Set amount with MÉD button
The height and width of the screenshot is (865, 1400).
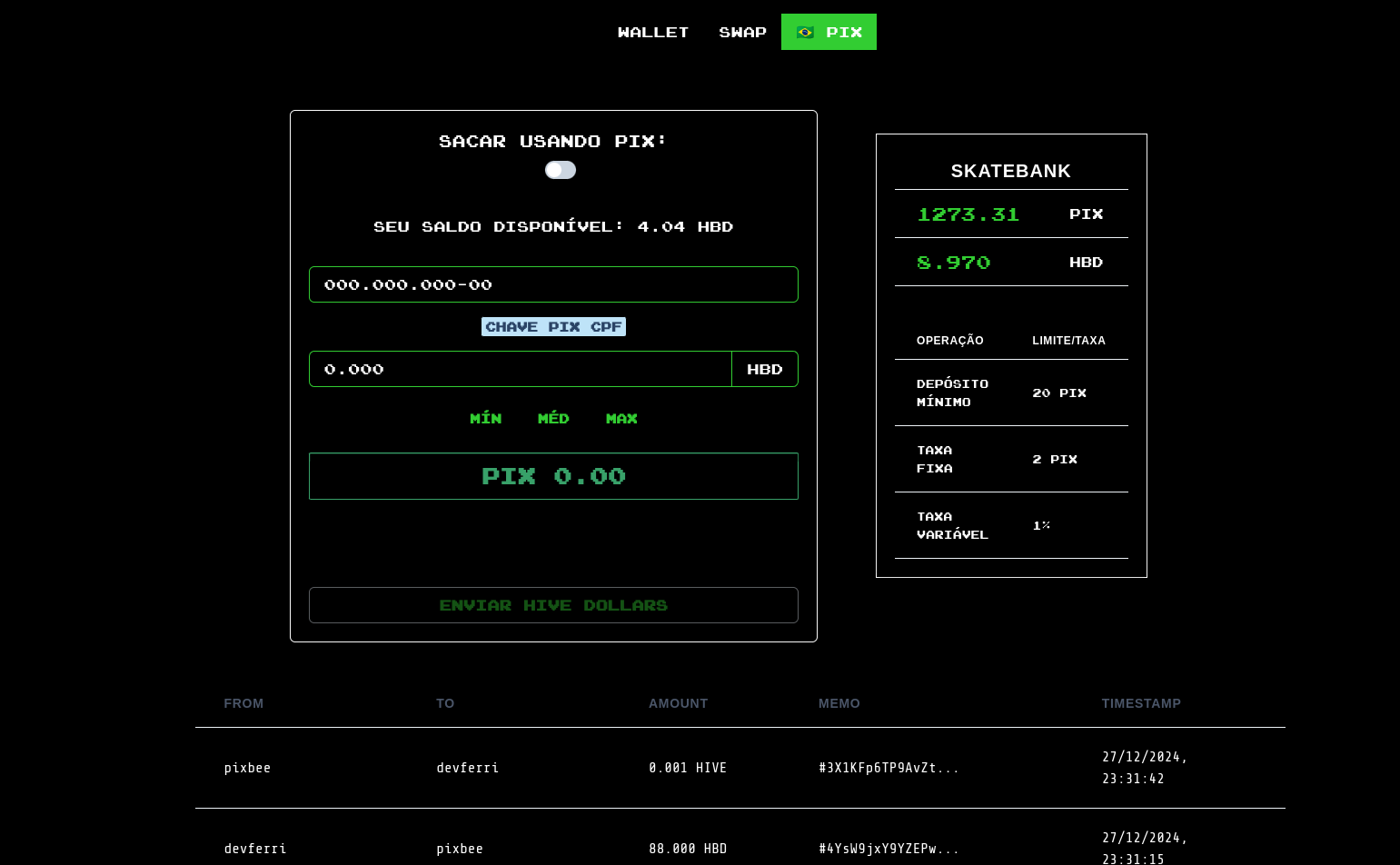point(553,418)
